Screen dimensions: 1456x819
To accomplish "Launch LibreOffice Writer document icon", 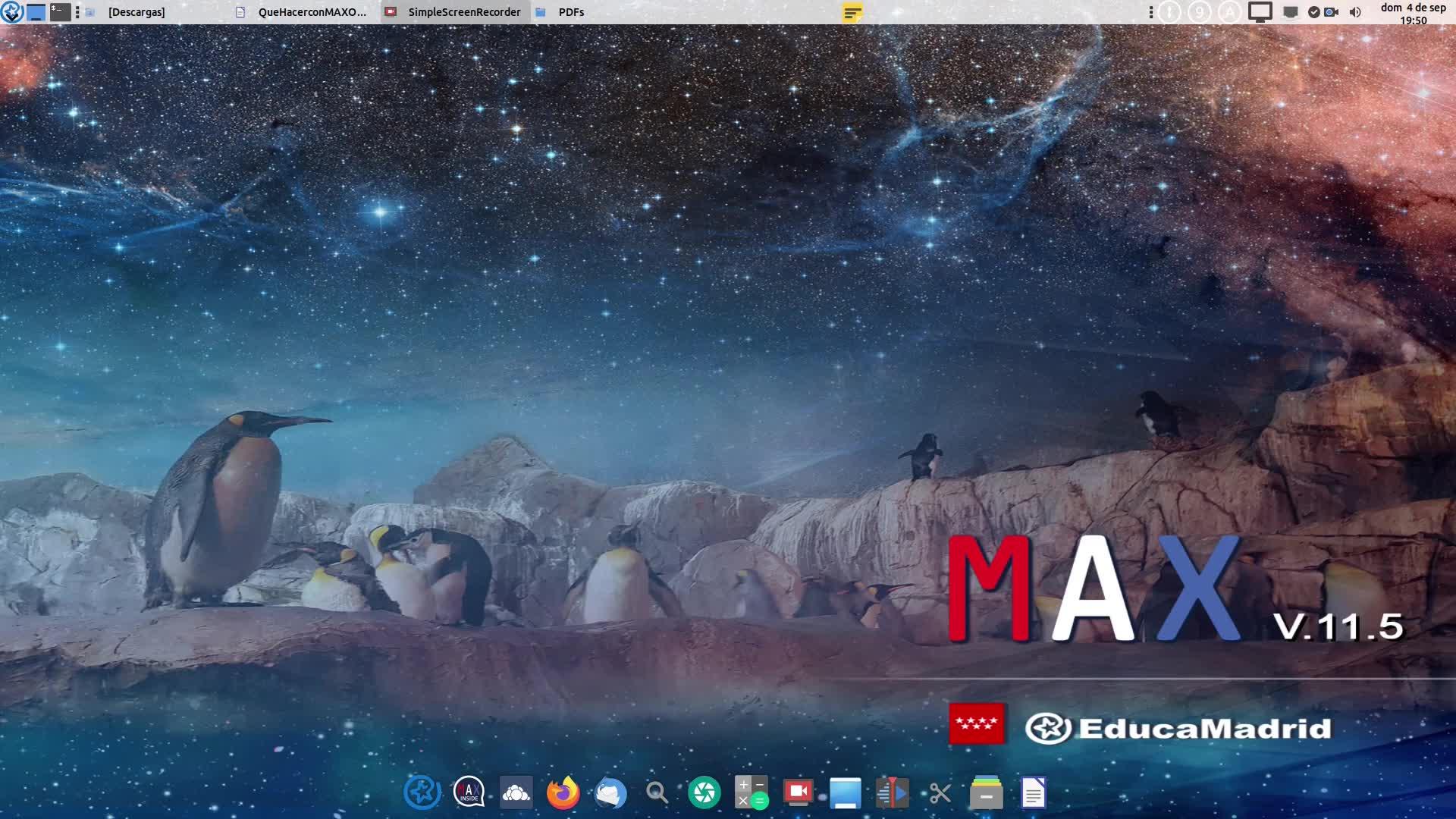I will click(x=1033, y=793).
